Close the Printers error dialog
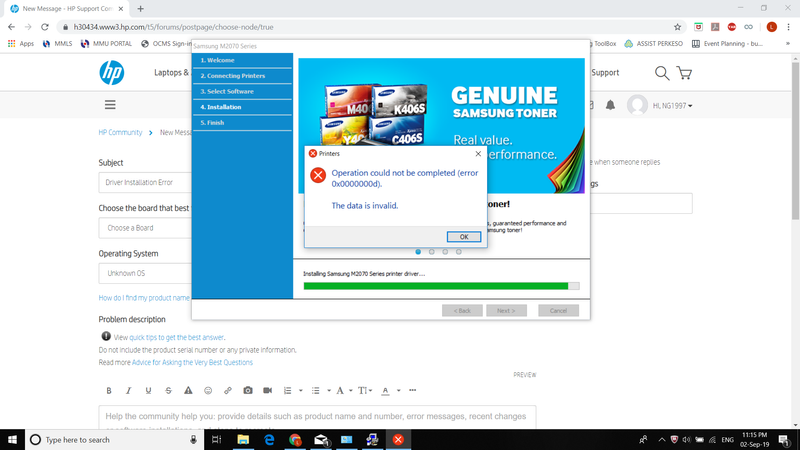The width and height of the screenshot is (800, 450). click(478, 154)
